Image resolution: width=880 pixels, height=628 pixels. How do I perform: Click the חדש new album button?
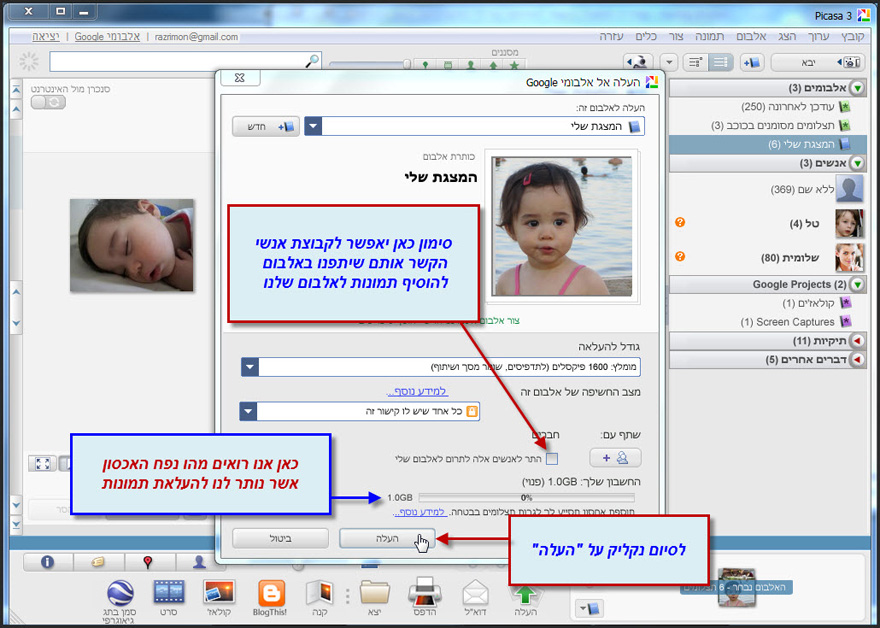[266, 127]
